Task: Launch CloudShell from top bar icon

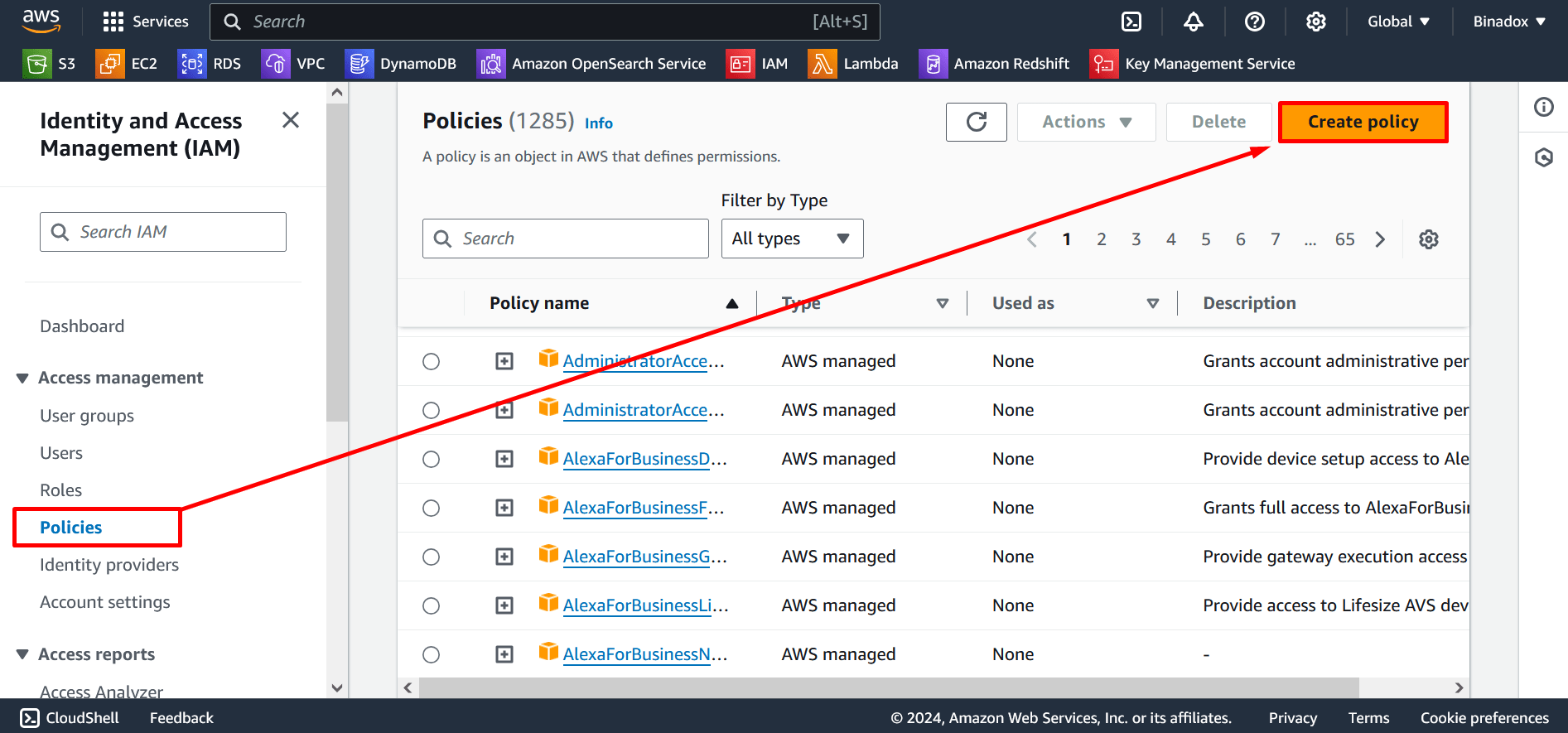Action: 1131,22
